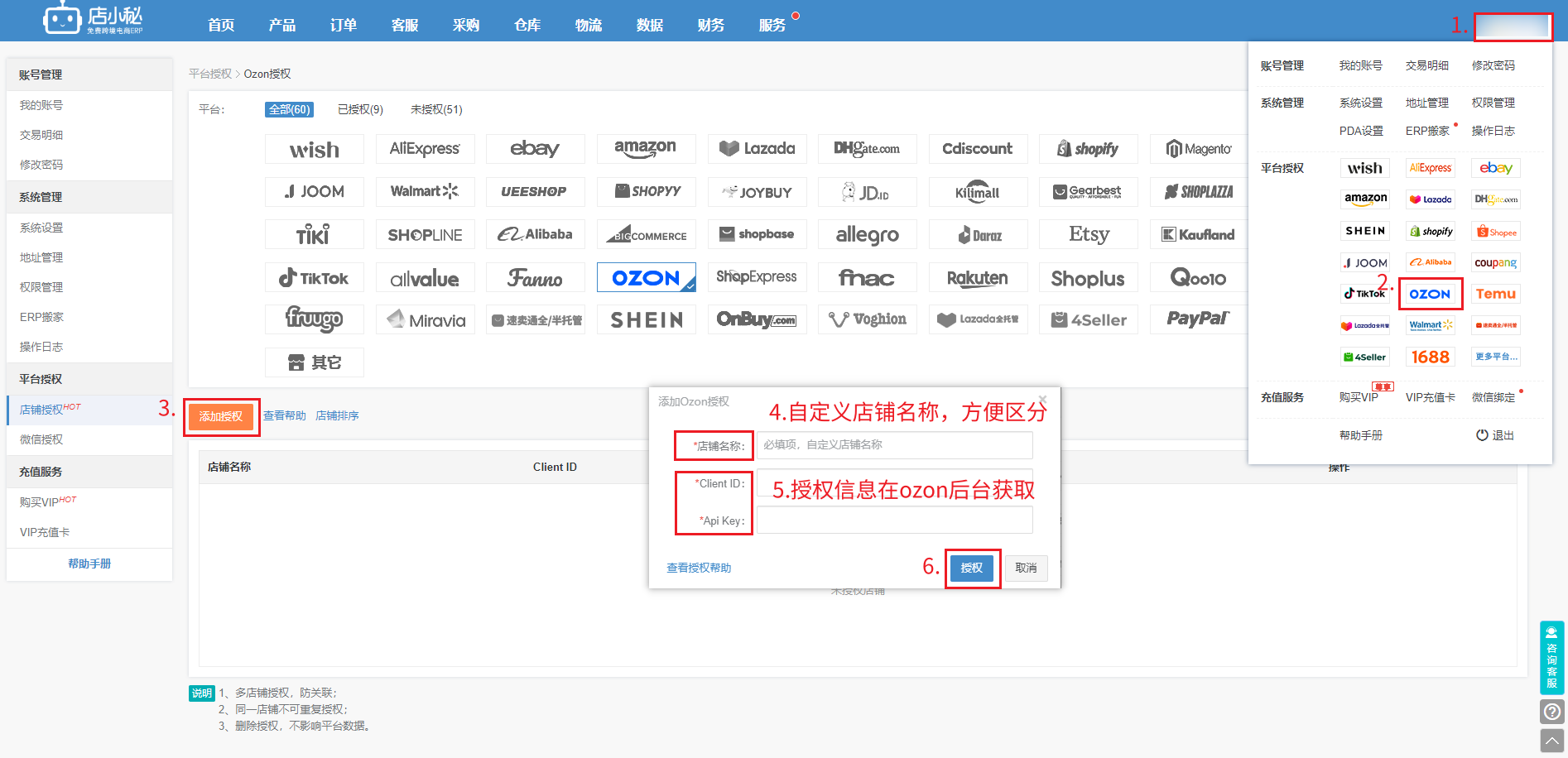Screen dimensions: 1568x758
Task: Select the PayPal platform tile
Action: tap(1198, 319)
